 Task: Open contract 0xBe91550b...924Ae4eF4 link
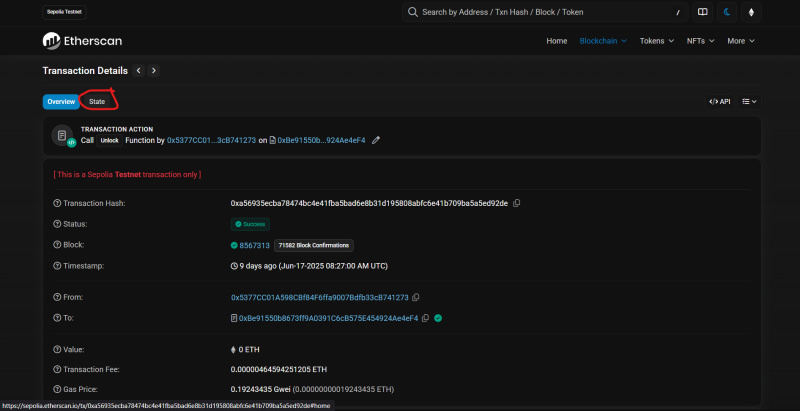(x=321, y=140)
